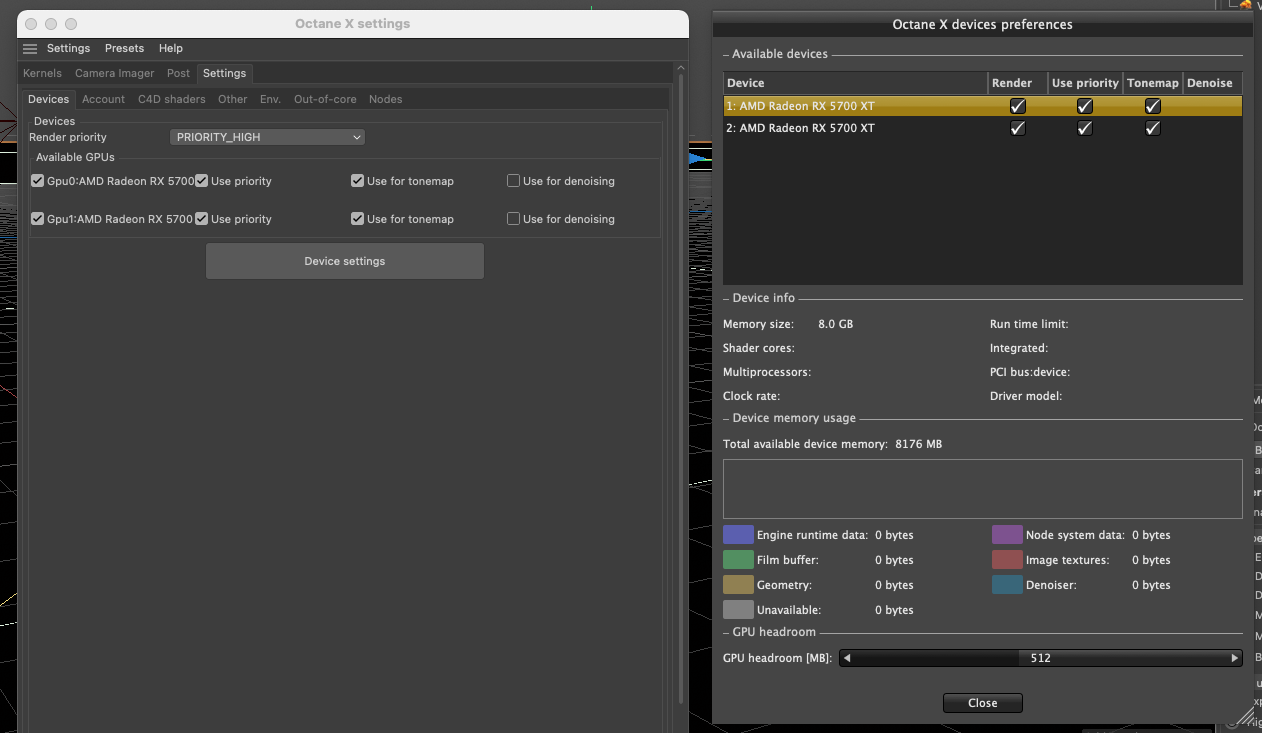Screen dimensions: 1262x733
Task: Toggle Use for tonemap for Gpu0
Action: point(357,181)
